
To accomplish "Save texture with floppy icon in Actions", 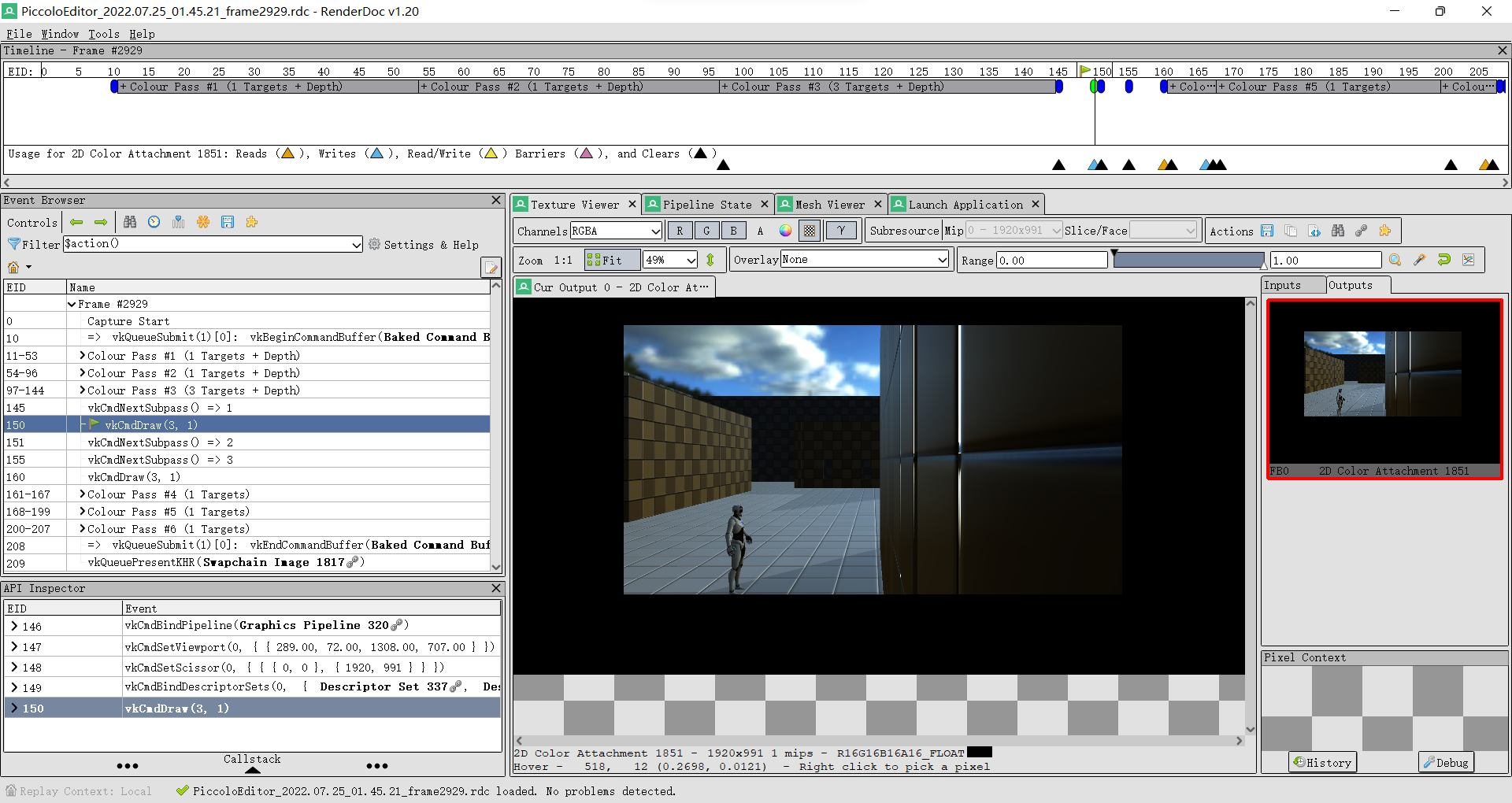I will pyautogui.click(x=1267, y=231).
